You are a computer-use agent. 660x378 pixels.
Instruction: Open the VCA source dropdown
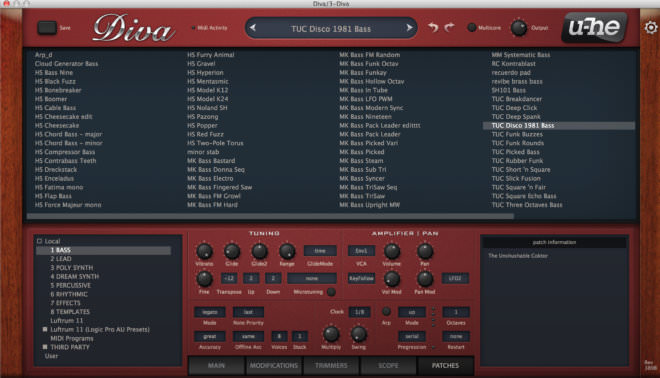click(361, 251)
